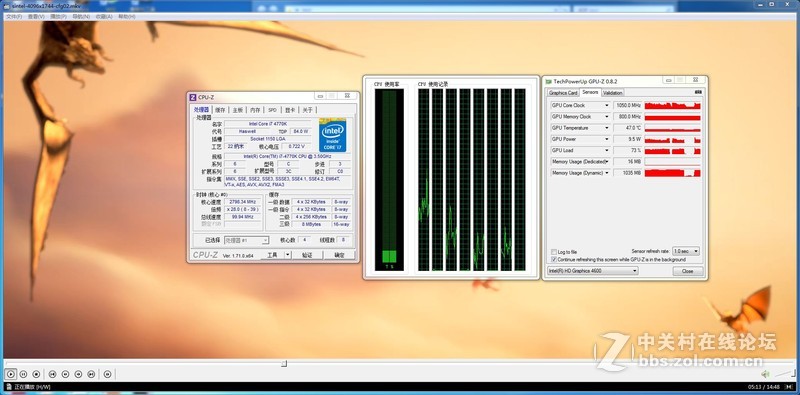The image size is (800, 395).
Task: Switch to the SPD tab in CPU-Z
Action: point(272,110)
